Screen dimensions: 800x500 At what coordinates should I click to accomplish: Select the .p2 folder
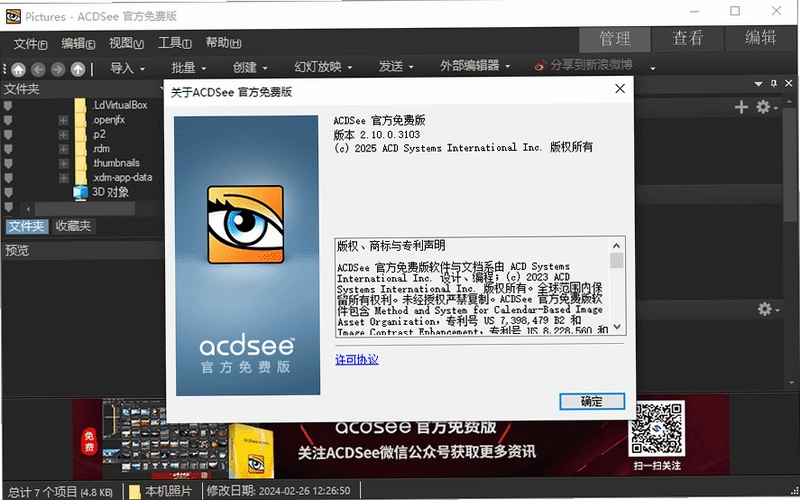(x=99, y=134)
